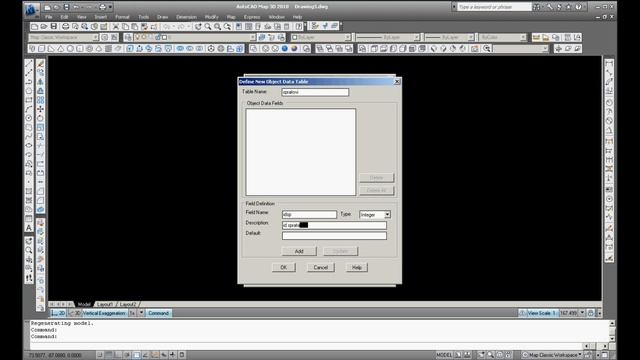640x360 pixels.
Task: Toggle Object Snap in status bar
Action: pos(136,355)
